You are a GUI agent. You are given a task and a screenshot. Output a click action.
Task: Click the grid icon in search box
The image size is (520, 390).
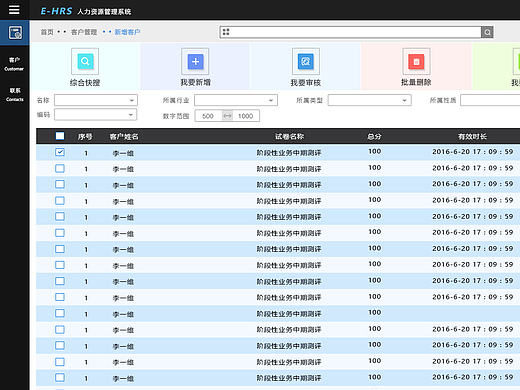point(226,32)
